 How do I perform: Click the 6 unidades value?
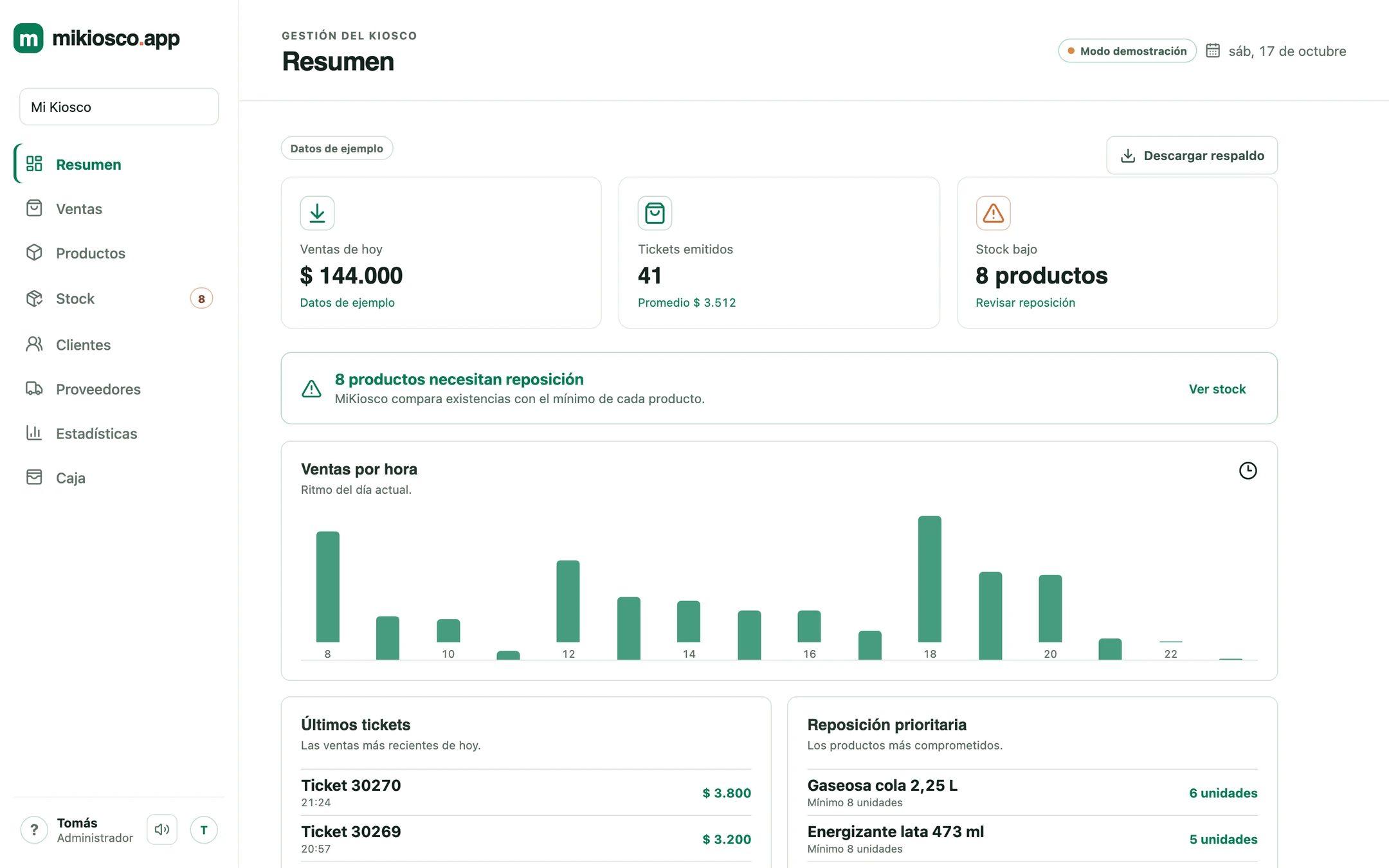click(1223, 793)
